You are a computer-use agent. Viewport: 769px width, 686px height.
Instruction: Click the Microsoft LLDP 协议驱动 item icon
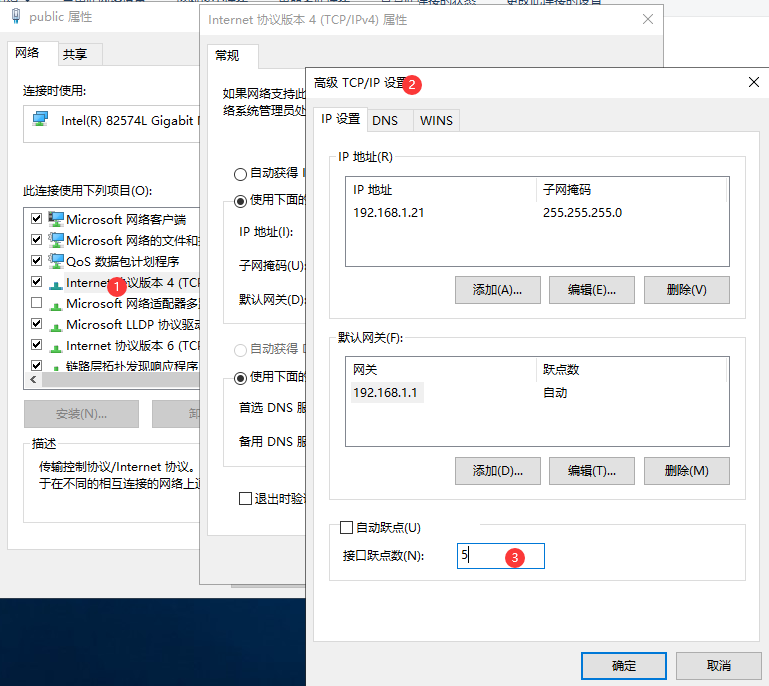point(57,324)
